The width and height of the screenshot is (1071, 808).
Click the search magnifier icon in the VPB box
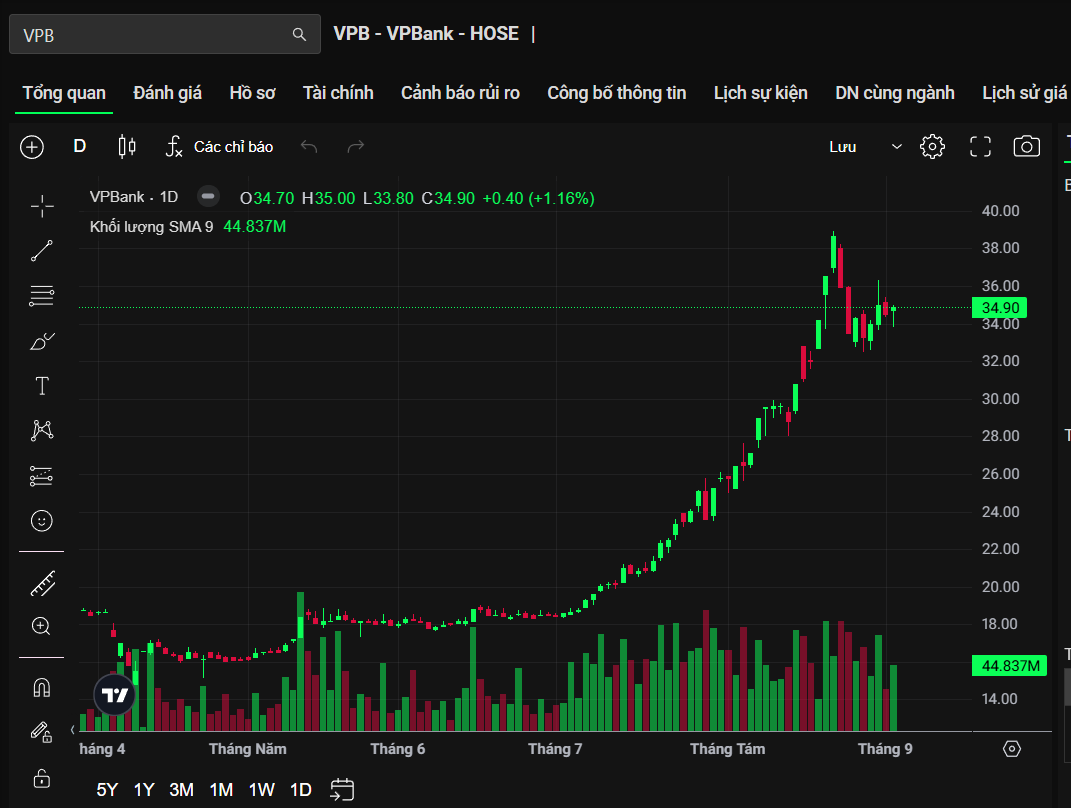tap(299, 34)
